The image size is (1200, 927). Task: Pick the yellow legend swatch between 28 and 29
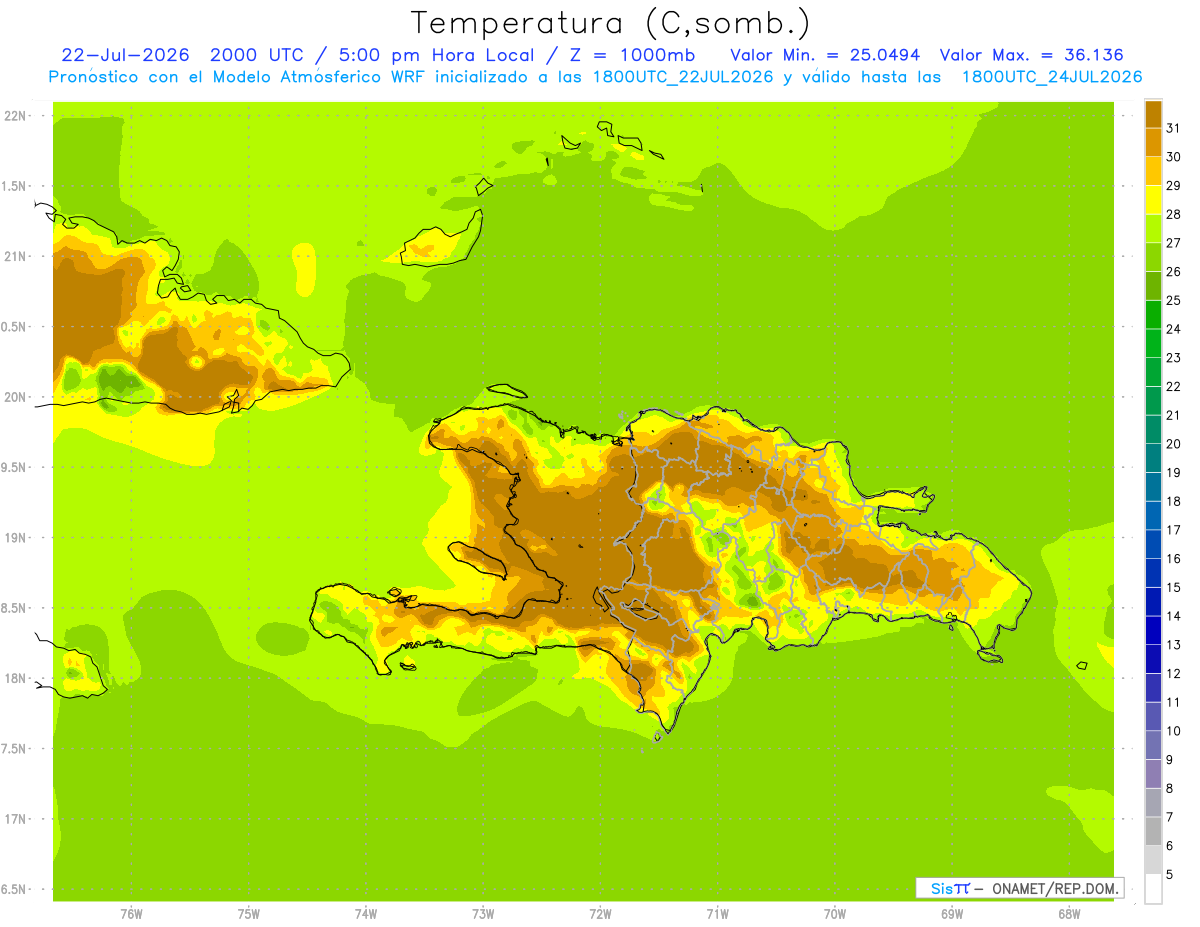pyautogui.click(x=1153, y=200)
